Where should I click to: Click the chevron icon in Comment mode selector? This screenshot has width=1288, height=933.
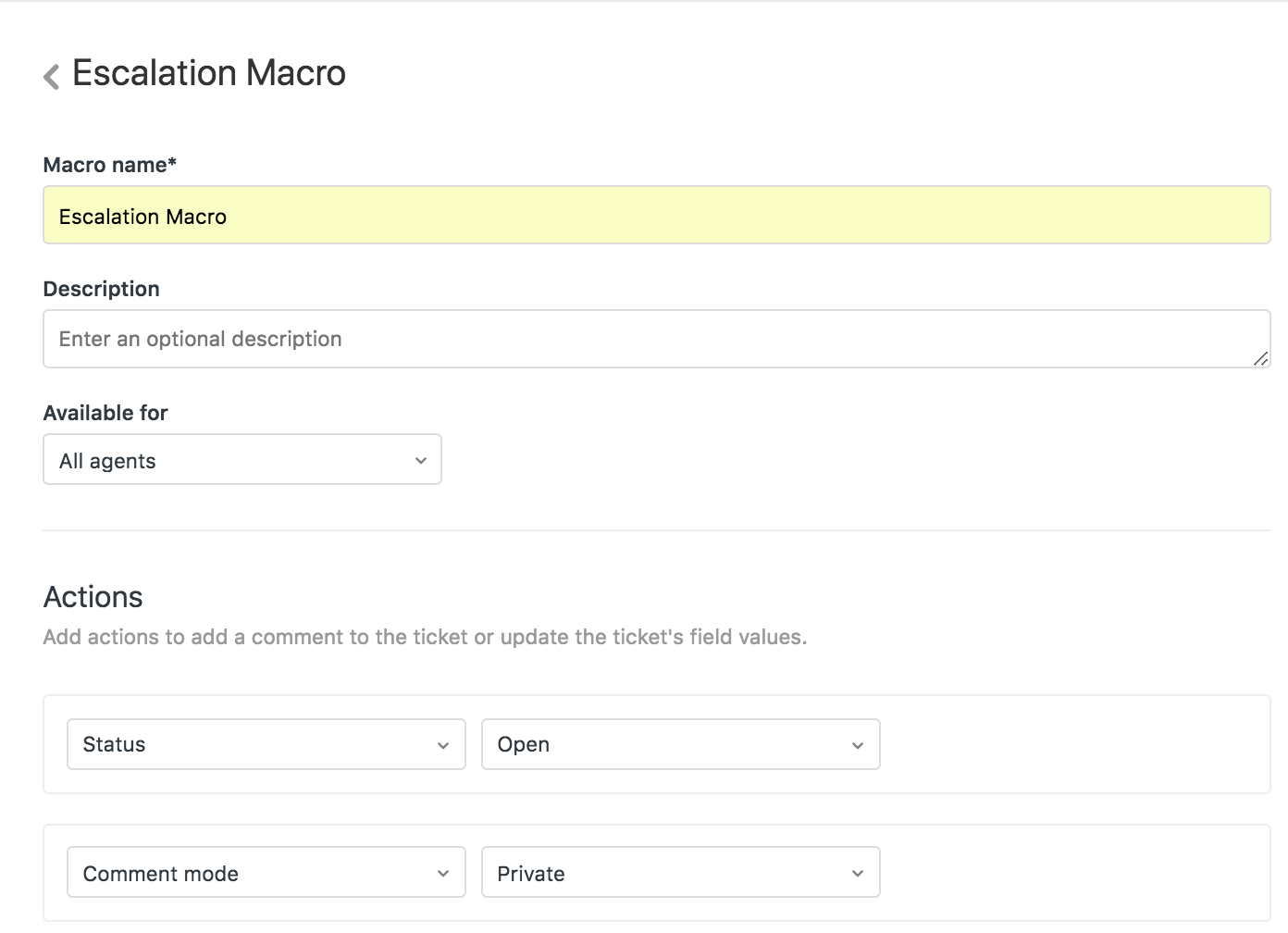(443, 874)
